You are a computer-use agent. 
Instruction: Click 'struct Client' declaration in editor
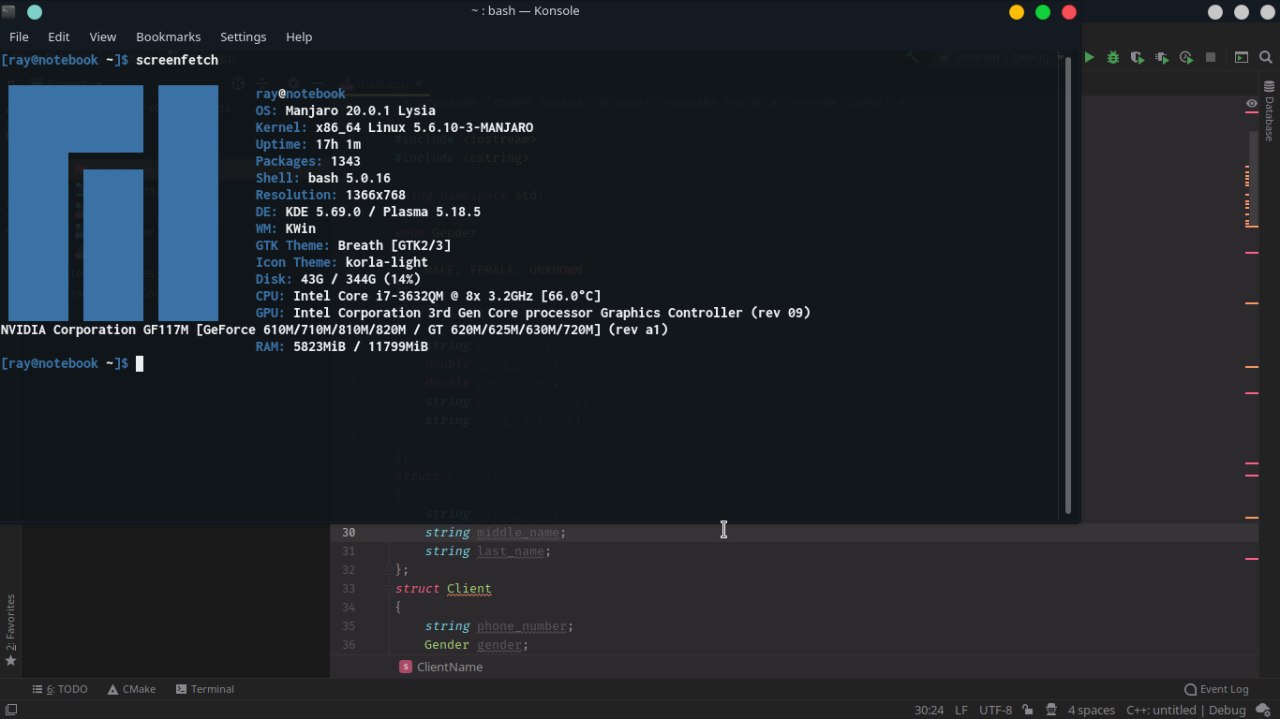click(443, 589)
